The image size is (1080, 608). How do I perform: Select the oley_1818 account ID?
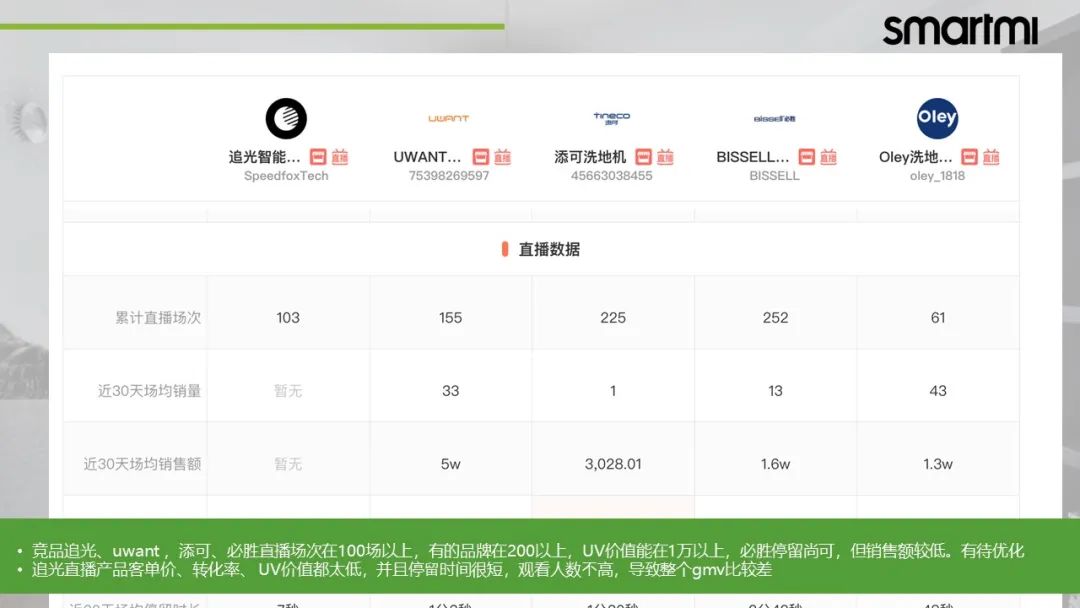[x=937, y=176]
